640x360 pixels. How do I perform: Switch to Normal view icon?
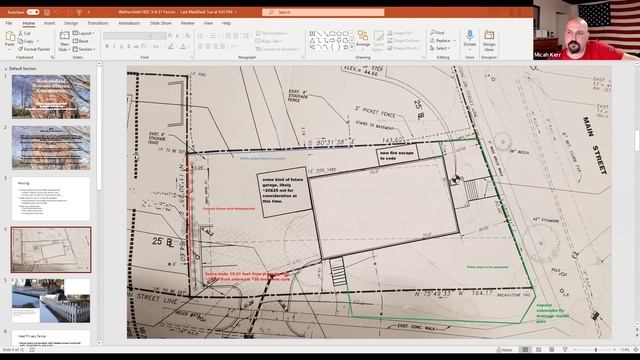(525, 350)
